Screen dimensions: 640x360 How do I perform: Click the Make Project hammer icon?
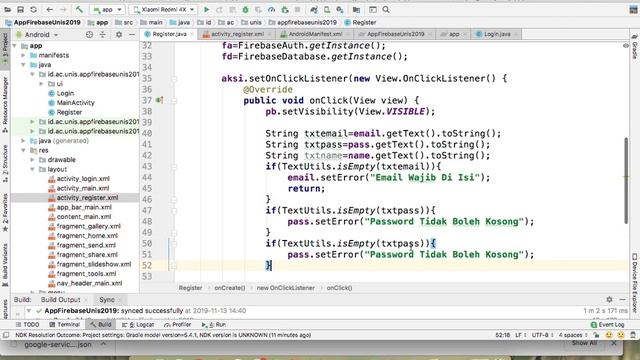pyautogui.click(x=79, y=9)
